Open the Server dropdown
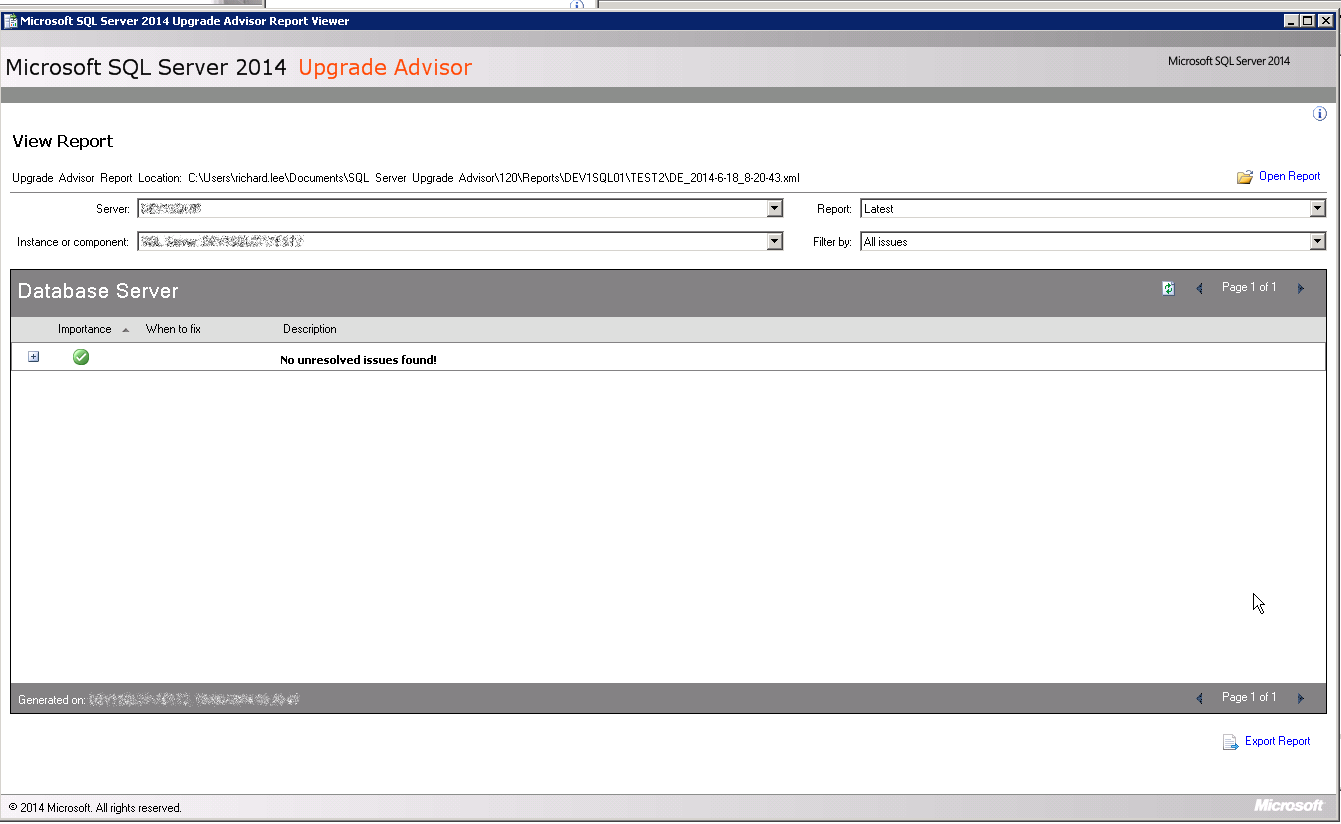 [775, 208]
